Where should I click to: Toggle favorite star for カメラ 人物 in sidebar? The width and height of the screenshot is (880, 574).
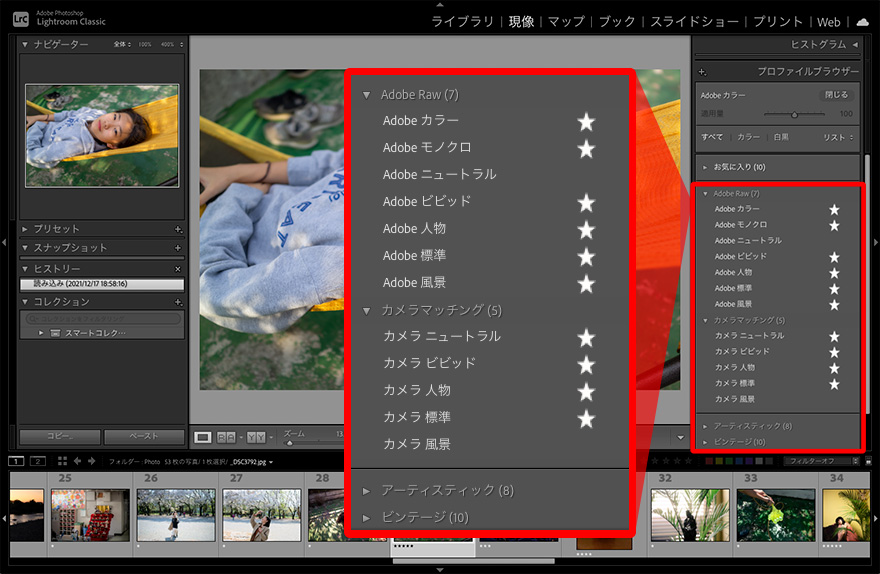click(x=834, y=368)
